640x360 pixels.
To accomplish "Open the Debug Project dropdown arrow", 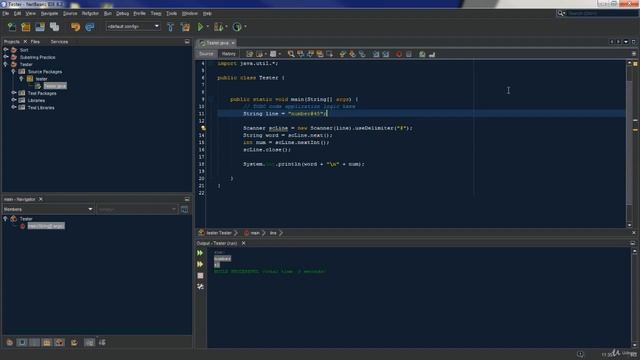I will click(227, 27).
